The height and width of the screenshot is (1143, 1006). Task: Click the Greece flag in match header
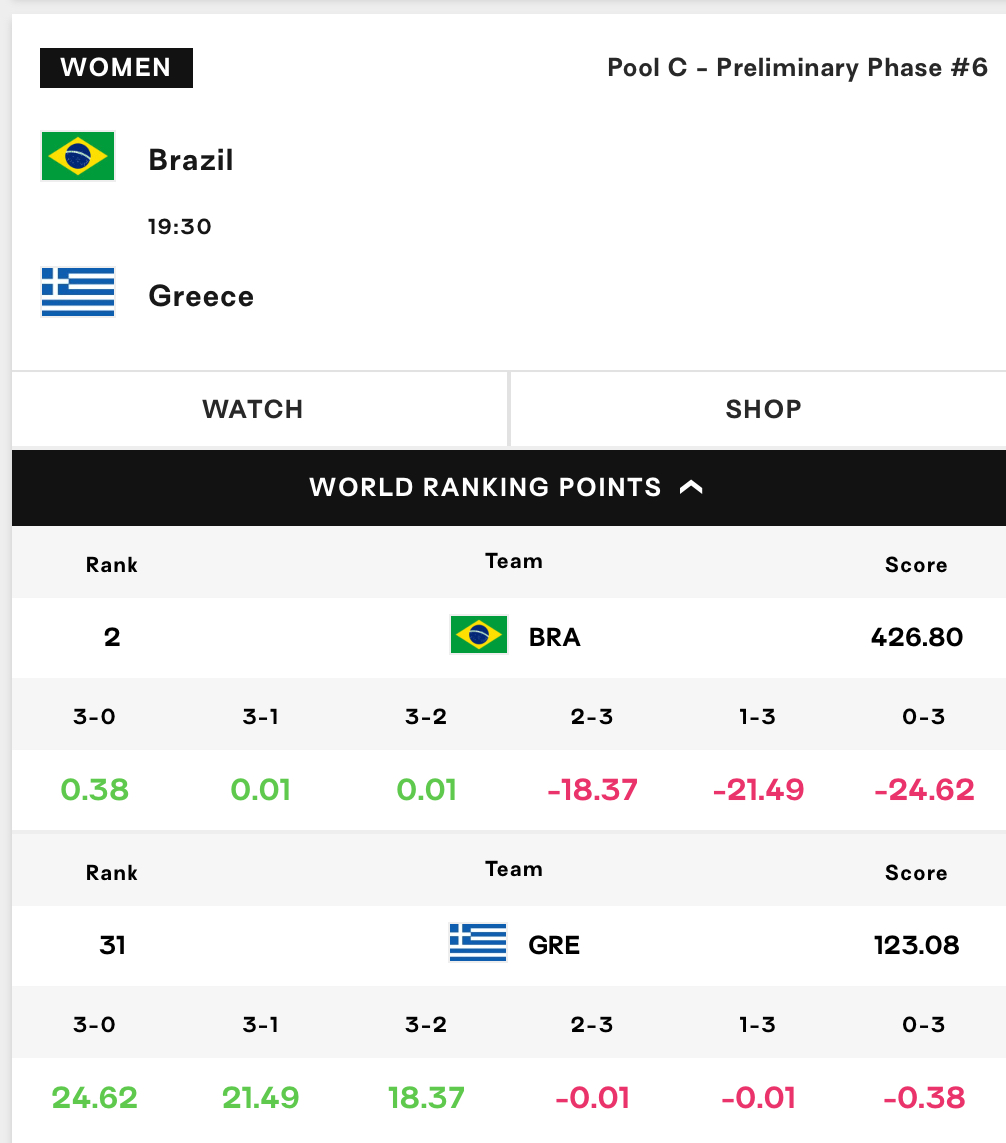pos(78,292)
